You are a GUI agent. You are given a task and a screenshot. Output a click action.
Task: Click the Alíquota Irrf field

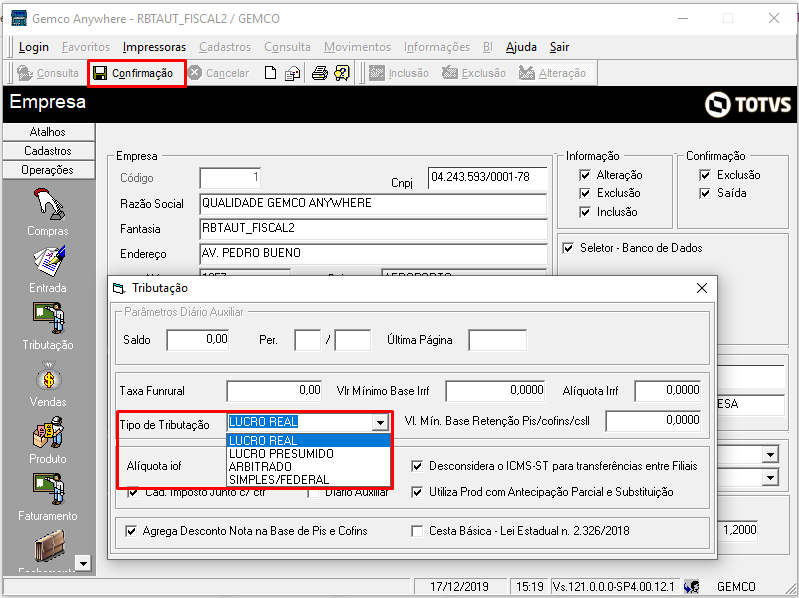click(668, 391)
